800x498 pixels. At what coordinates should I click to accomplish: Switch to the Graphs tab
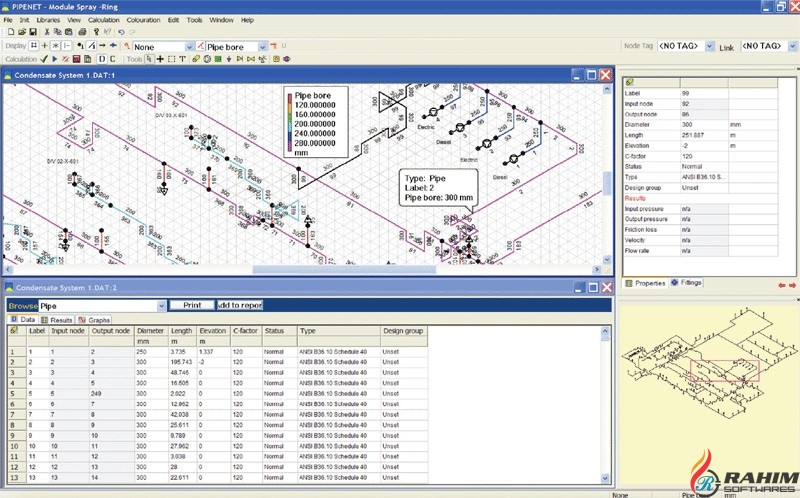tap(94, 319)
